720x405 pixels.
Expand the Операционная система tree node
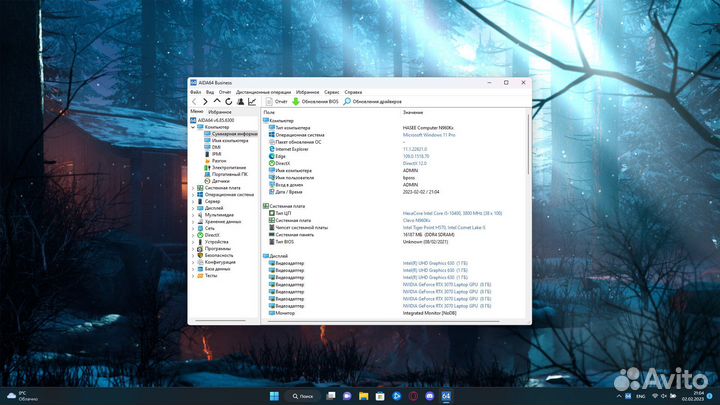tap(193, 195)
